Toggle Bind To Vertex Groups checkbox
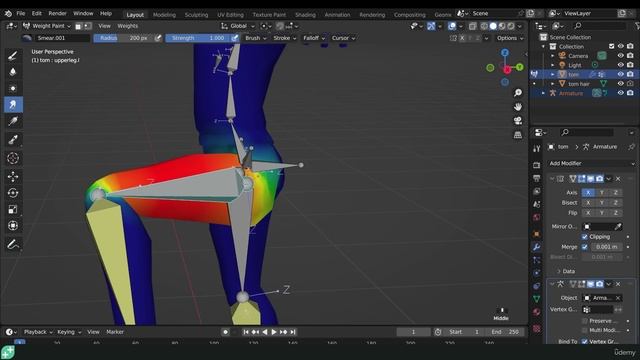The height and width of the screenshot is (360, 640). coord(584,341)
